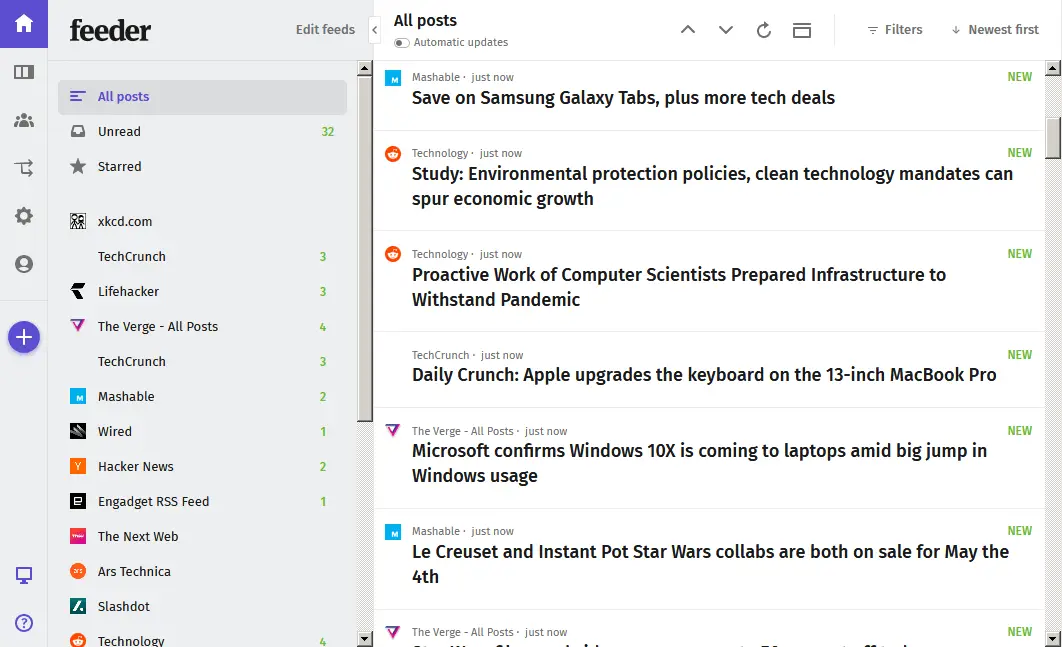The image size is (1062, 647).
Task: Select the Unread folder
Action: [x=203, y=131]
